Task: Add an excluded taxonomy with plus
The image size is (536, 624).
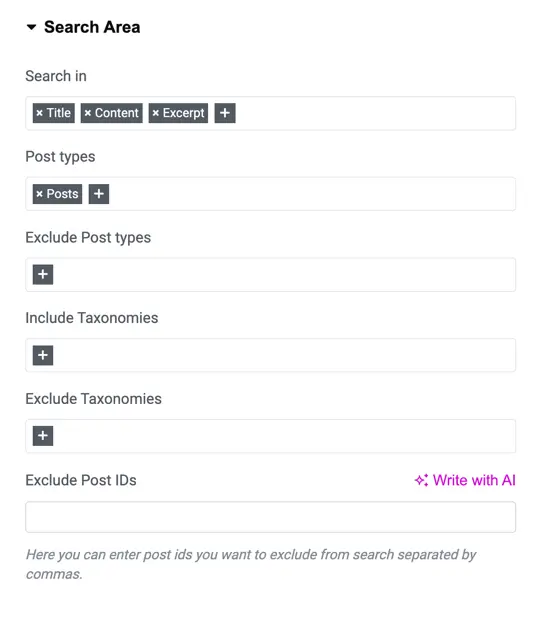Action: 43,436
